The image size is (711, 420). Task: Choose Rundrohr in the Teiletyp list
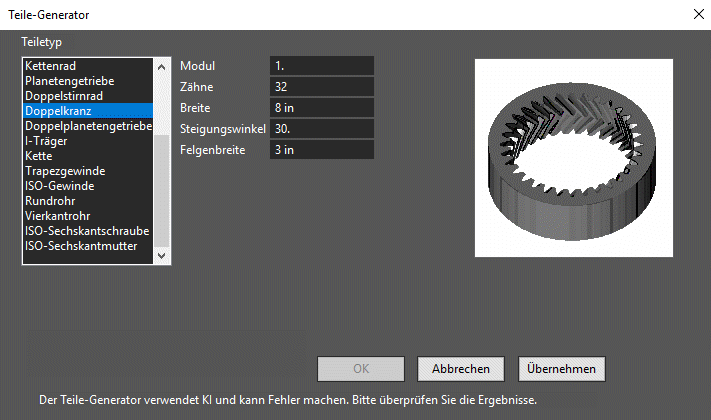click(88, 200)
